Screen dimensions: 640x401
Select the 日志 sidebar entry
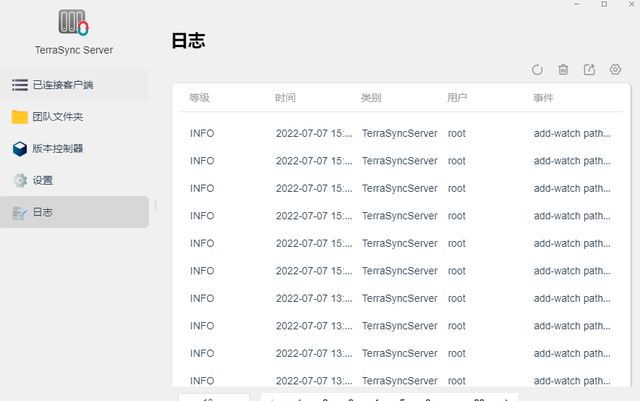[74, 212]
